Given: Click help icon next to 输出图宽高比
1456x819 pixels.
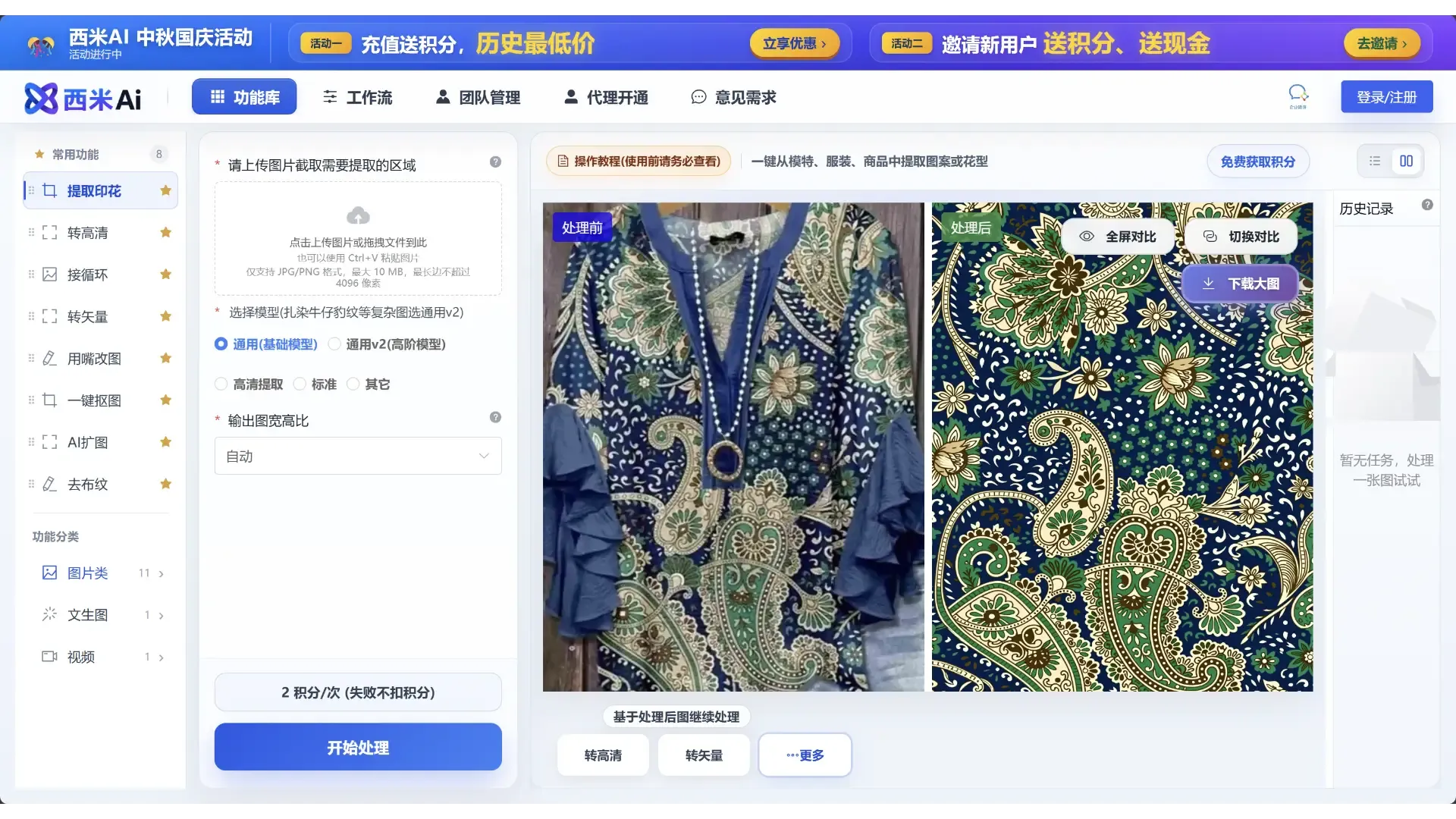Looking at the screenshot, I should click(495, 417).
